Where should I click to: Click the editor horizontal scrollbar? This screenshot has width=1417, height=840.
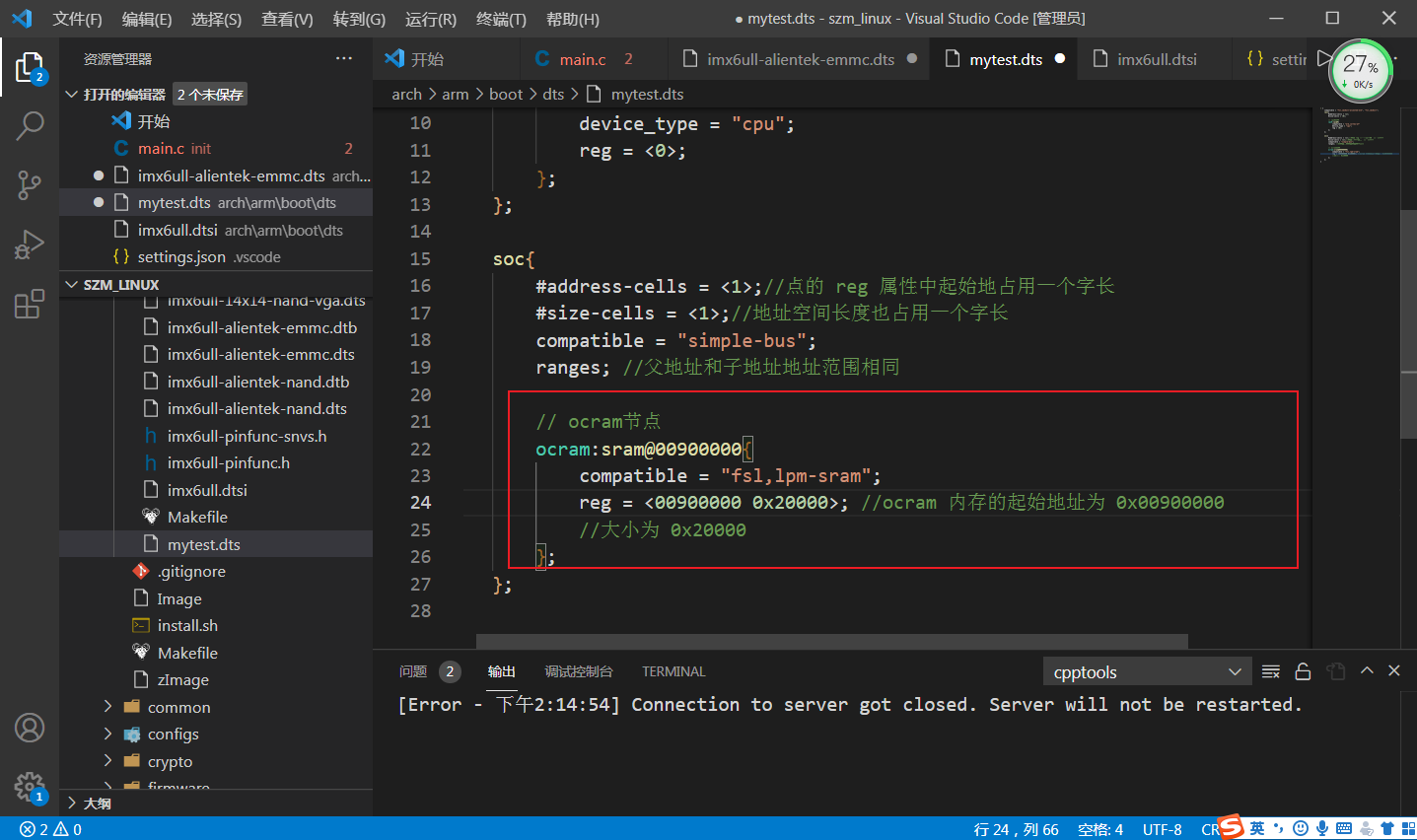(x=831, y=642)
